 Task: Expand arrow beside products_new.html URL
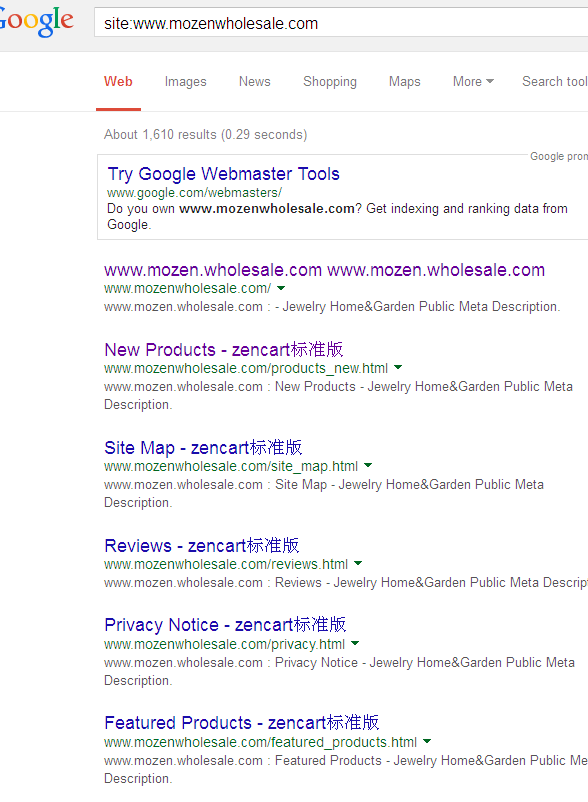tap(398, 367)
